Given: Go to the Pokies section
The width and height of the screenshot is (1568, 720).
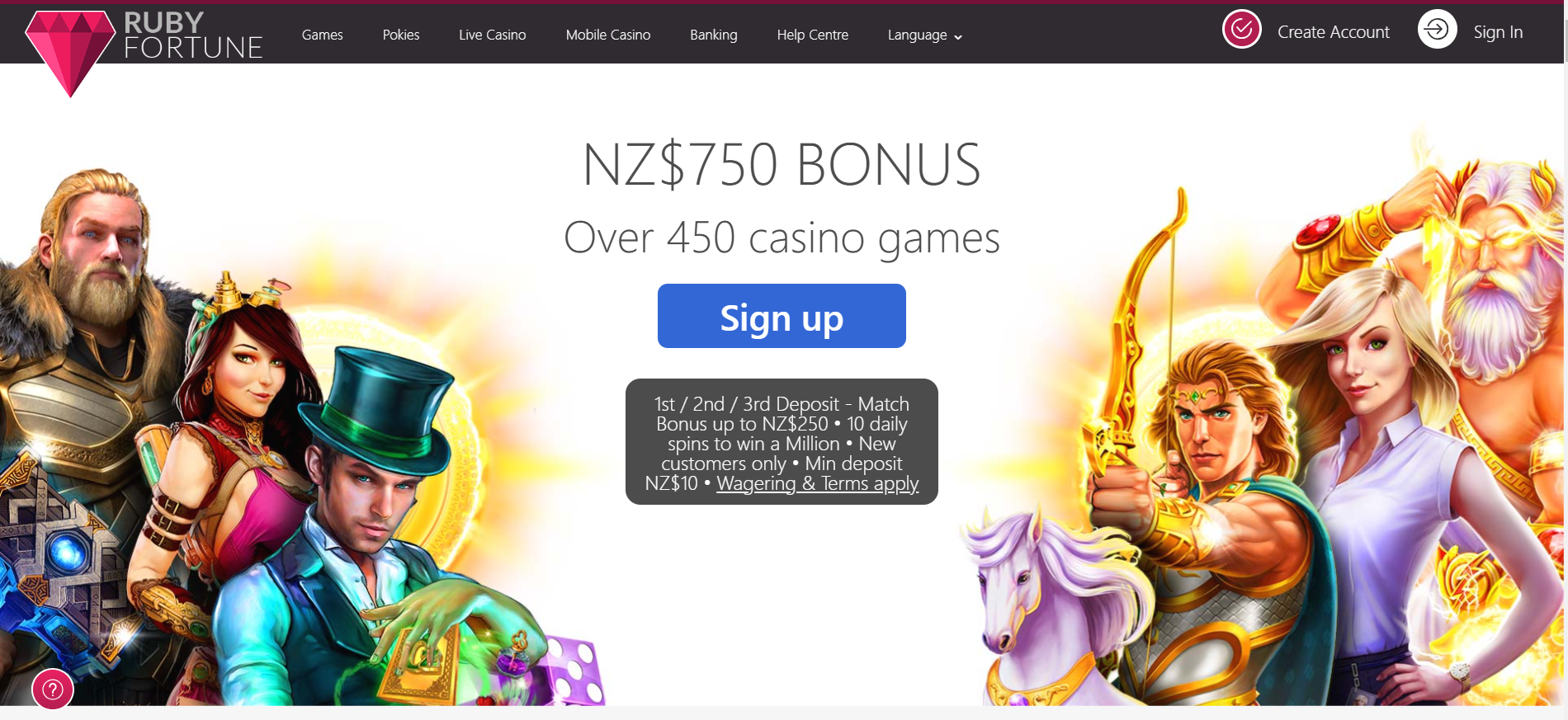Looking at the screenshot, I should 401,35.
